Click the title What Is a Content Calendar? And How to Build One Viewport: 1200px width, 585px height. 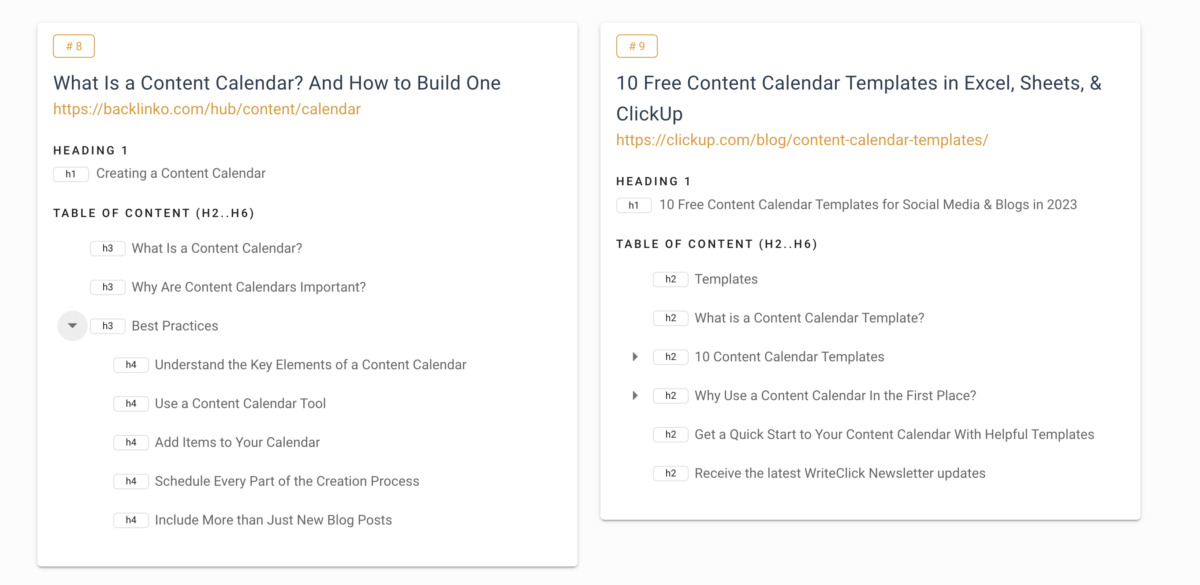click(276, 83)
